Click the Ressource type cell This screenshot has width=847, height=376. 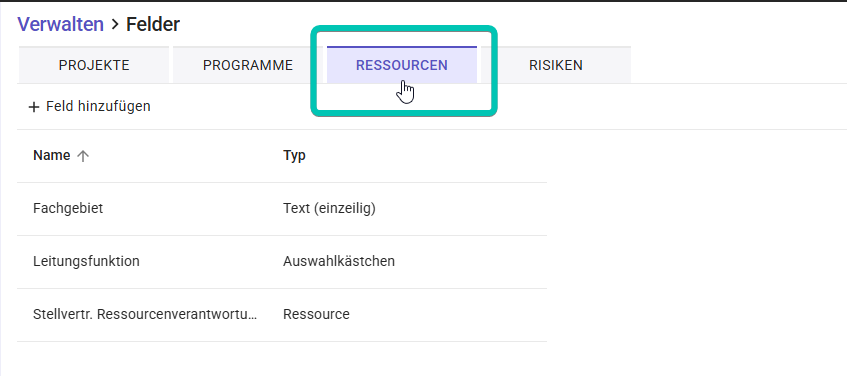click(316, 314)
